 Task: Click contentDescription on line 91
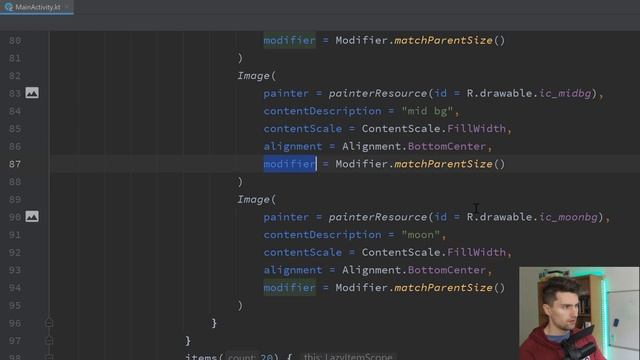(322, 235)
